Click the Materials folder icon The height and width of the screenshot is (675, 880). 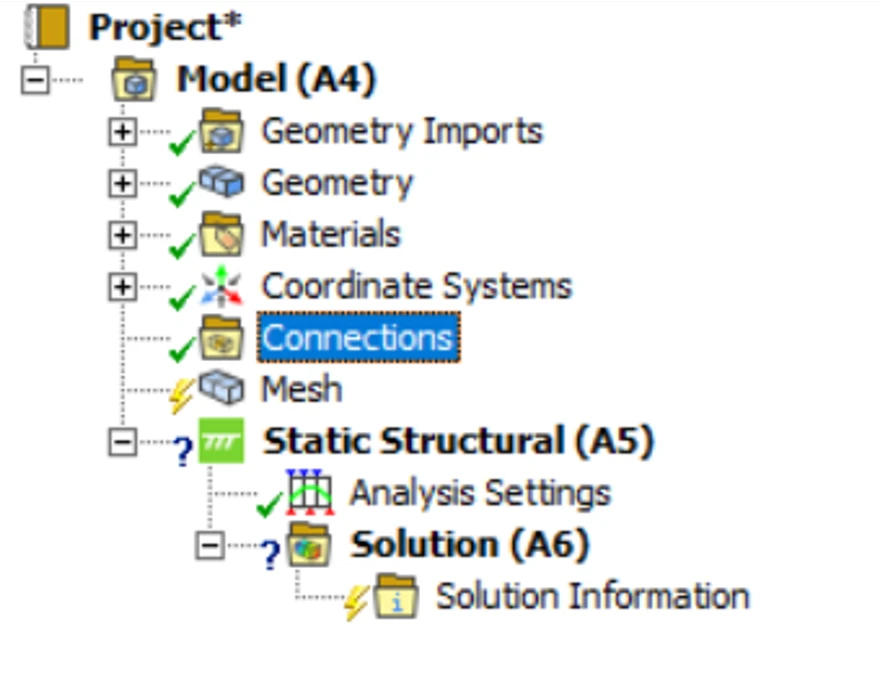[x=220, y=234]
